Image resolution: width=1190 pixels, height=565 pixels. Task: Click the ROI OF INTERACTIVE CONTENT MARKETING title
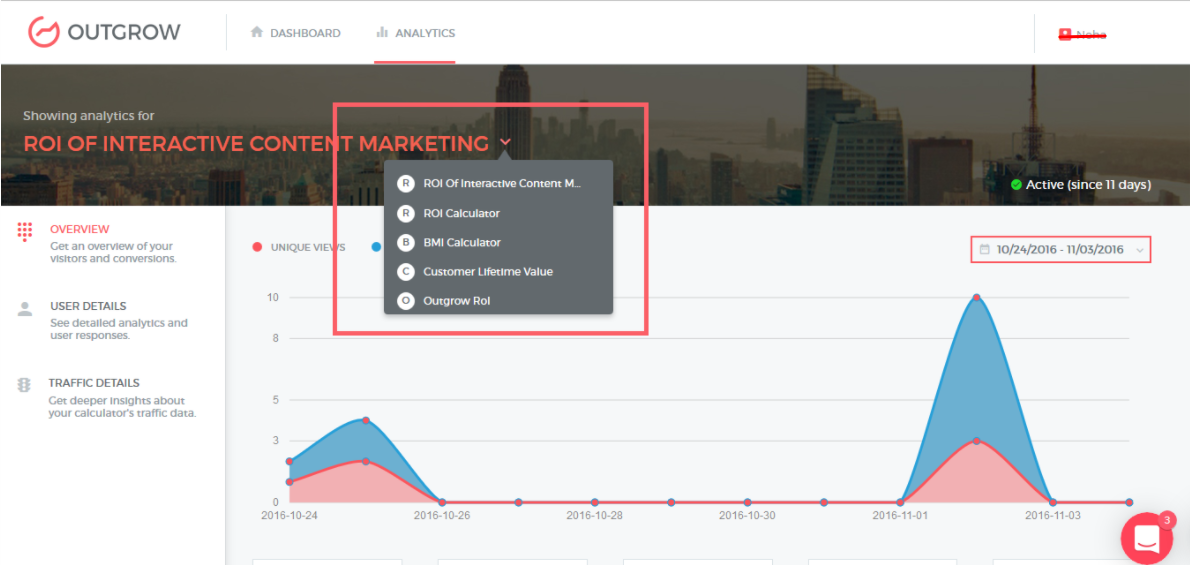coord(257,144)
